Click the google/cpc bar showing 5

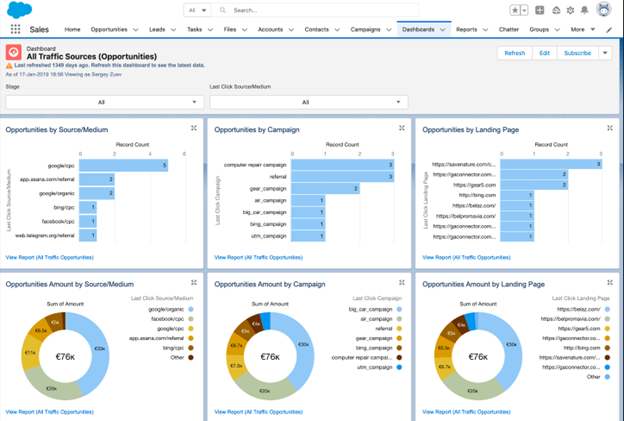[123, 165]
